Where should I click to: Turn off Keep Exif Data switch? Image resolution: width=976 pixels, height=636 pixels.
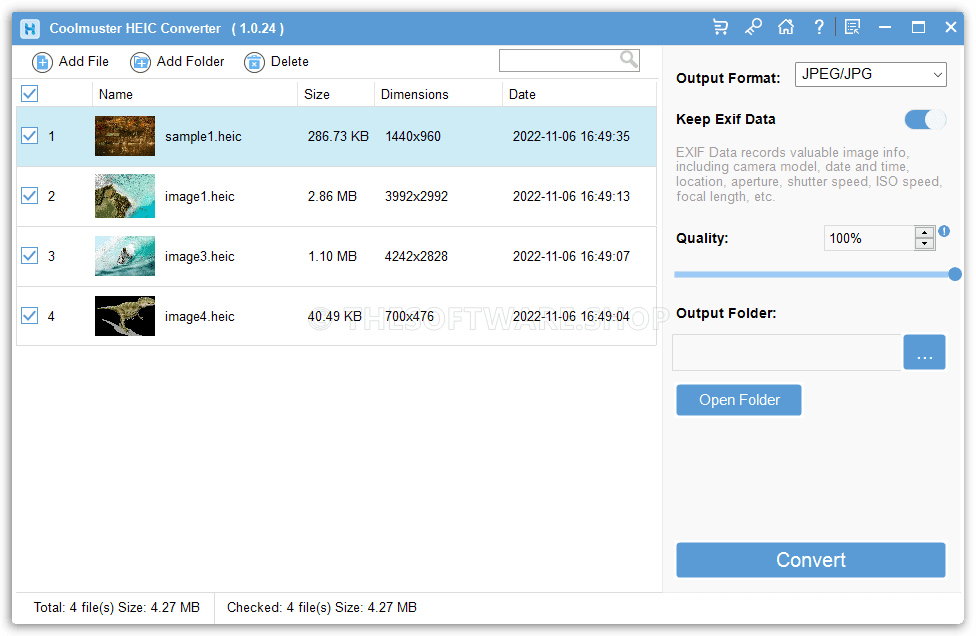(926, 119)
